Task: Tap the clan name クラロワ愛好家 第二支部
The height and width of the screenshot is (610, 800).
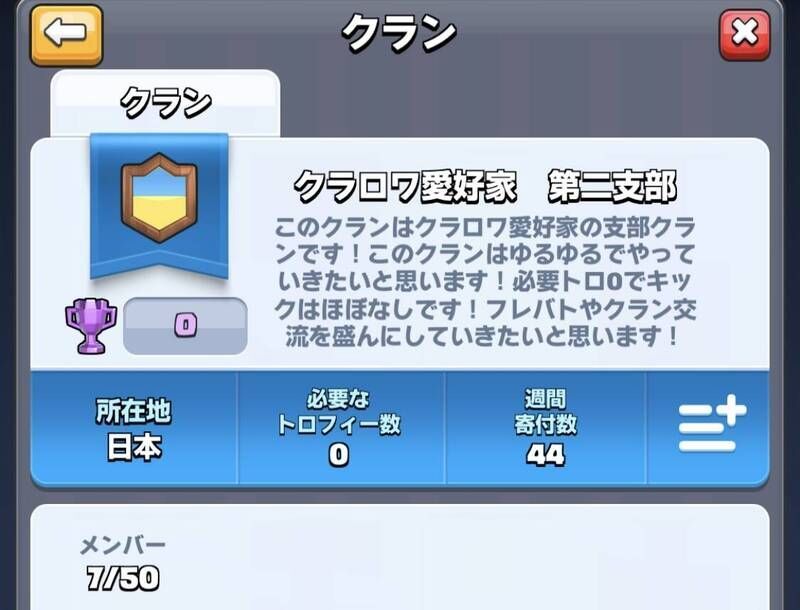Action: coord(485,187)
